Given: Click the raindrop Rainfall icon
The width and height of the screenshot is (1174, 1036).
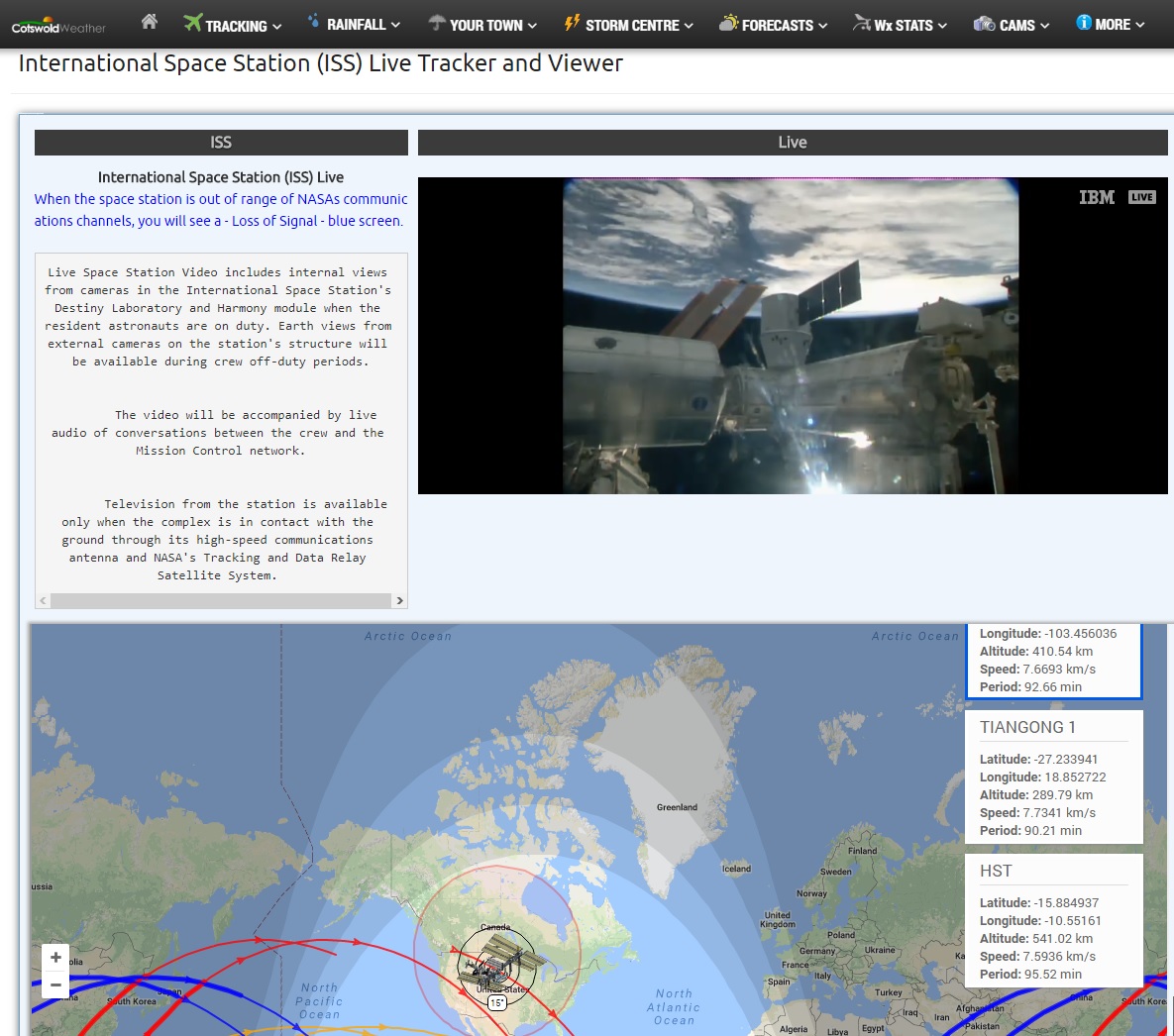Looking at the screenshot, I should (x=314, y=21).
